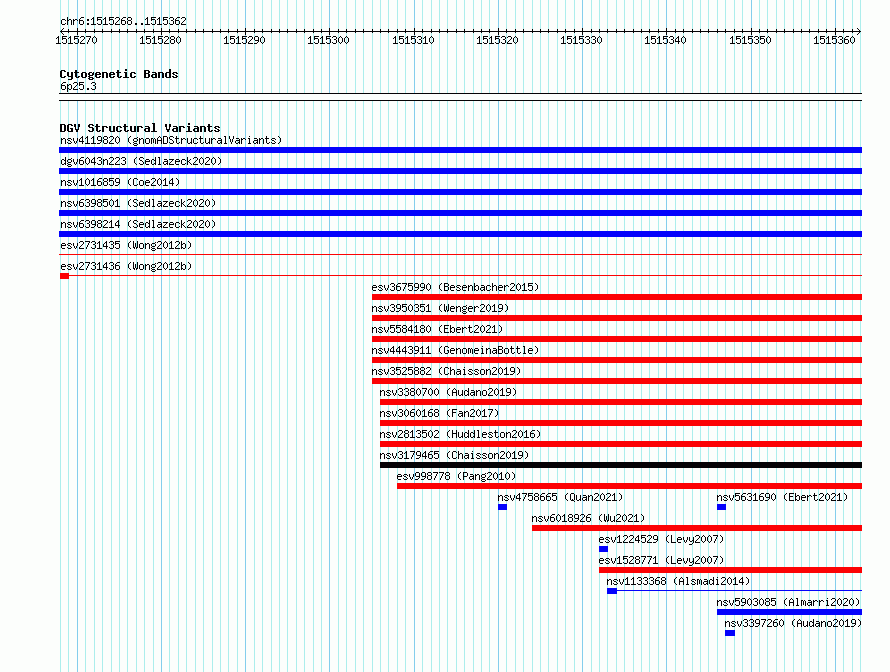The width and height of the screenshot is (890, 672).
Task: Select the red bar under esv3675990
Action: 617,297
